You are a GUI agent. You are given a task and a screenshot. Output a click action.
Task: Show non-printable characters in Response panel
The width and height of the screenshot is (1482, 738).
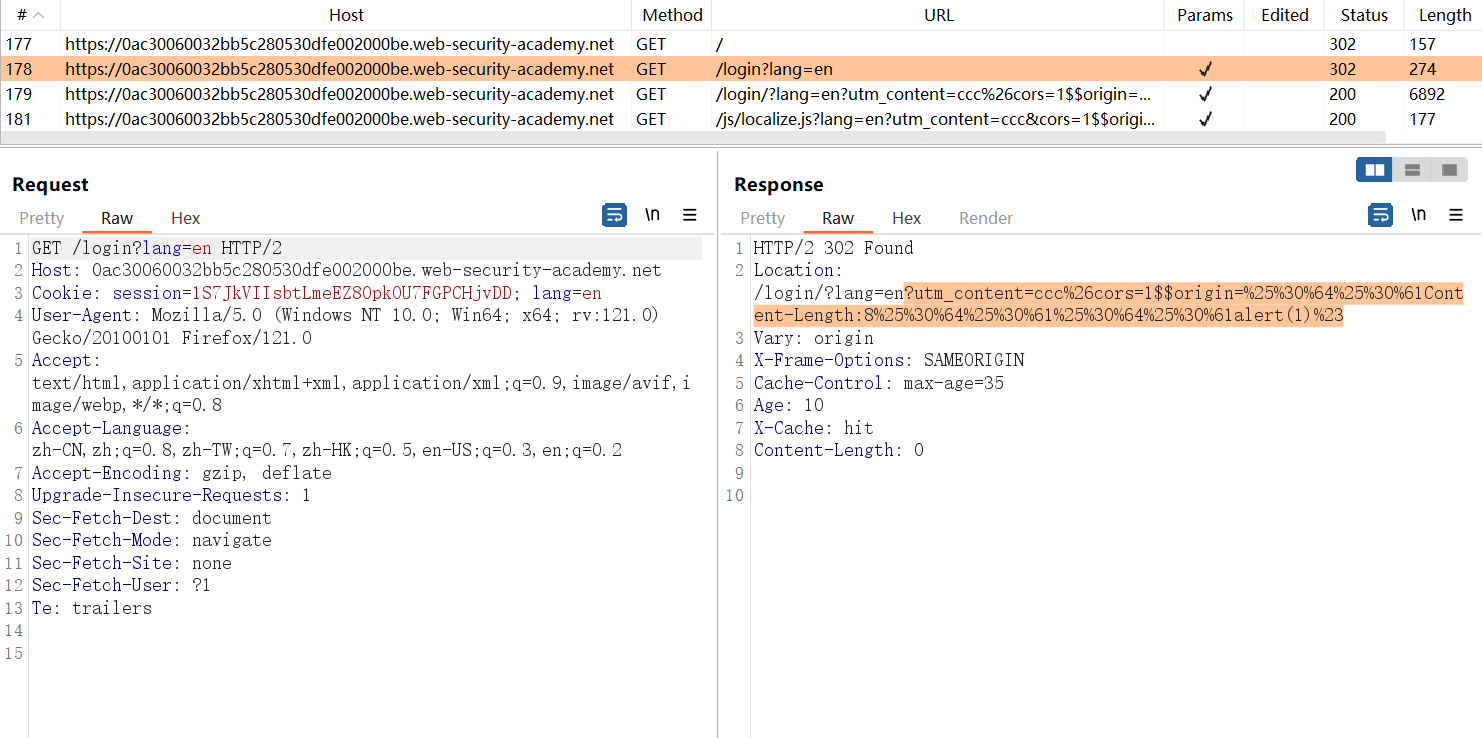click(1418, 215)
